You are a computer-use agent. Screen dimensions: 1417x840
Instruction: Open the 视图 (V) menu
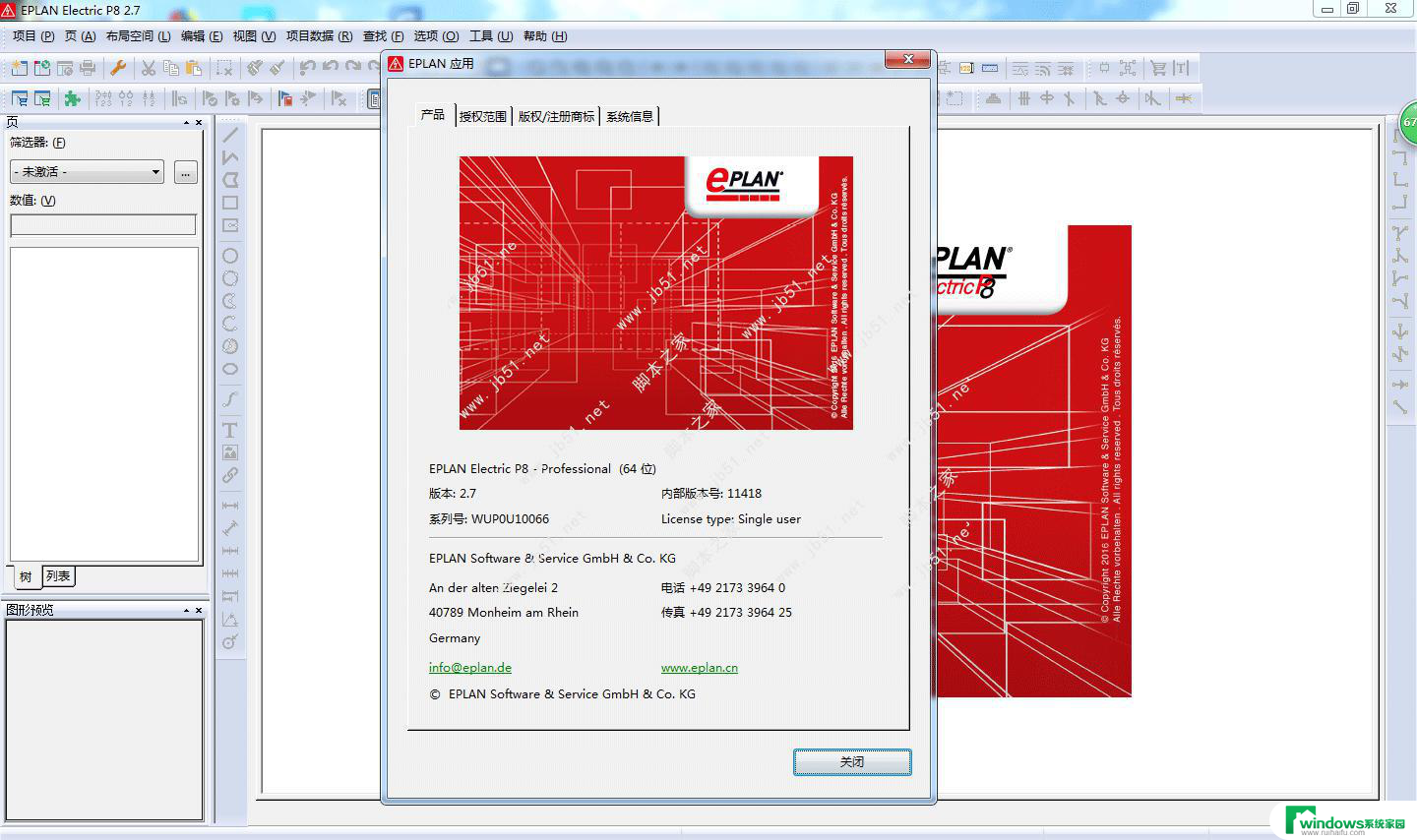tap(254, 36)
